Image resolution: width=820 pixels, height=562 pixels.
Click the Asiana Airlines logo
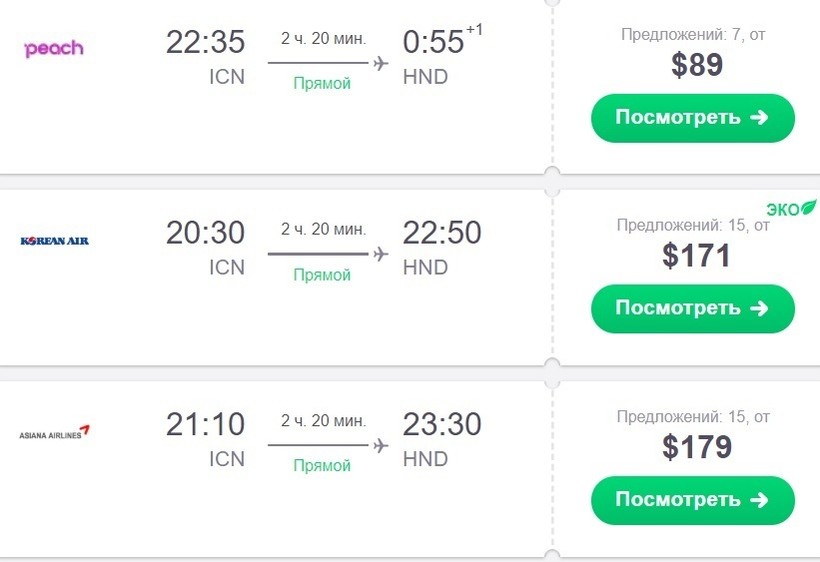(55, 433)
